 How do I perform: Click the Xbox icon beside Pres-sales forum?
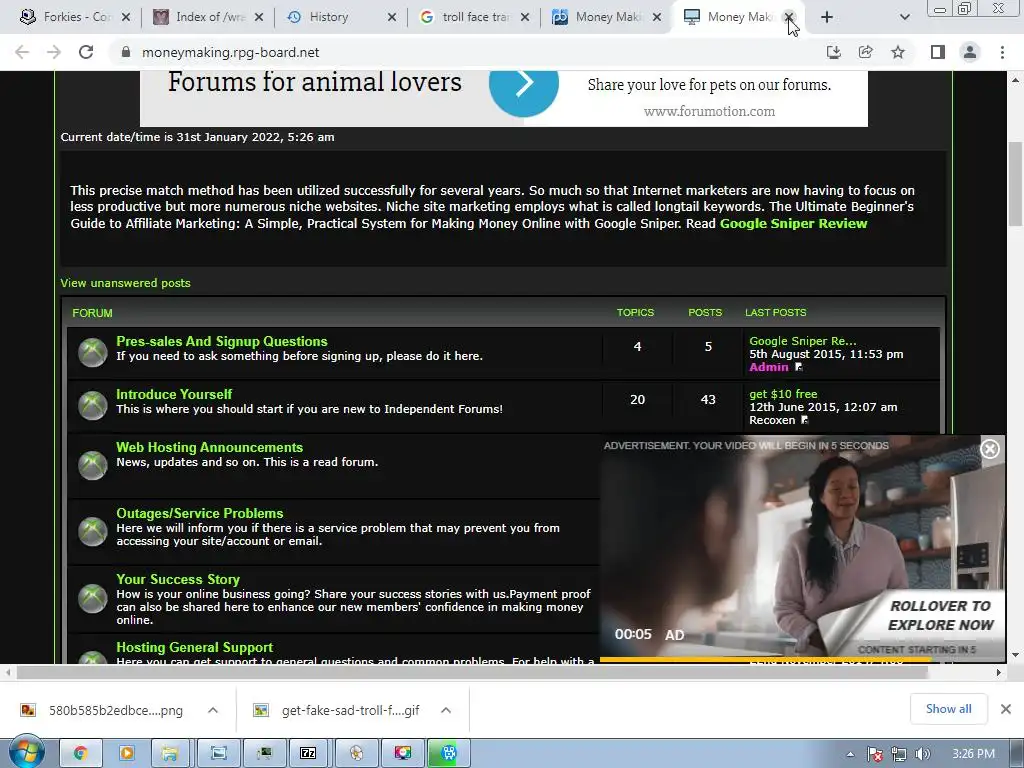pos(93,353)
